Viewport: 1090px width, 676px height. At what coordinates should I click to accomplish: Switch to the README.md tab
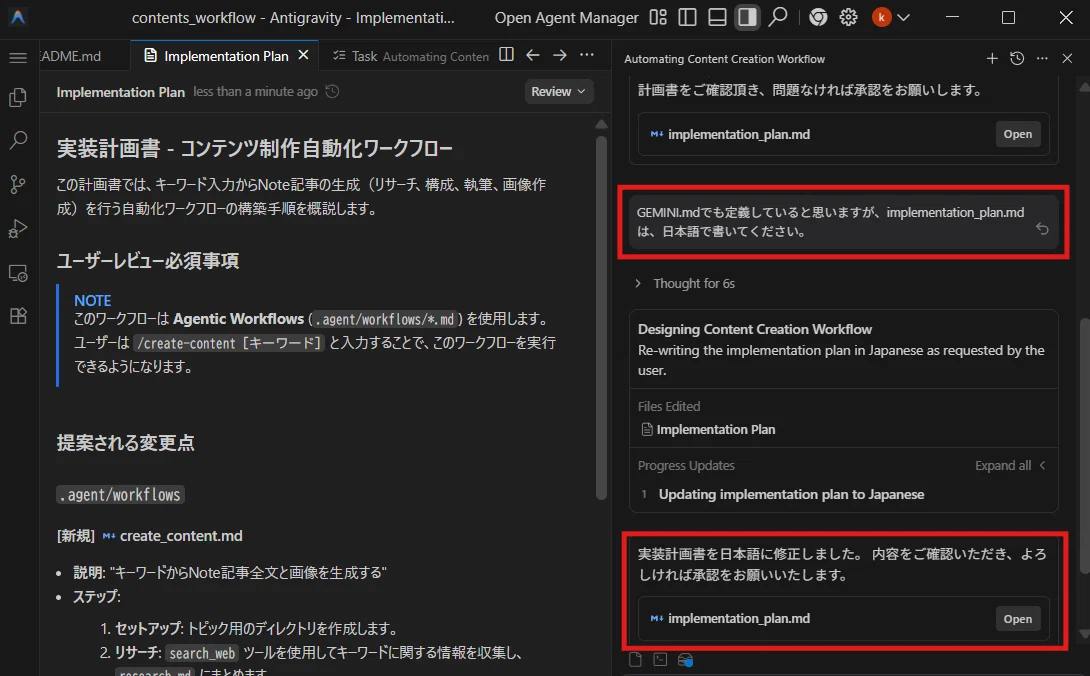pyautogui.click(x=71, y=56)
